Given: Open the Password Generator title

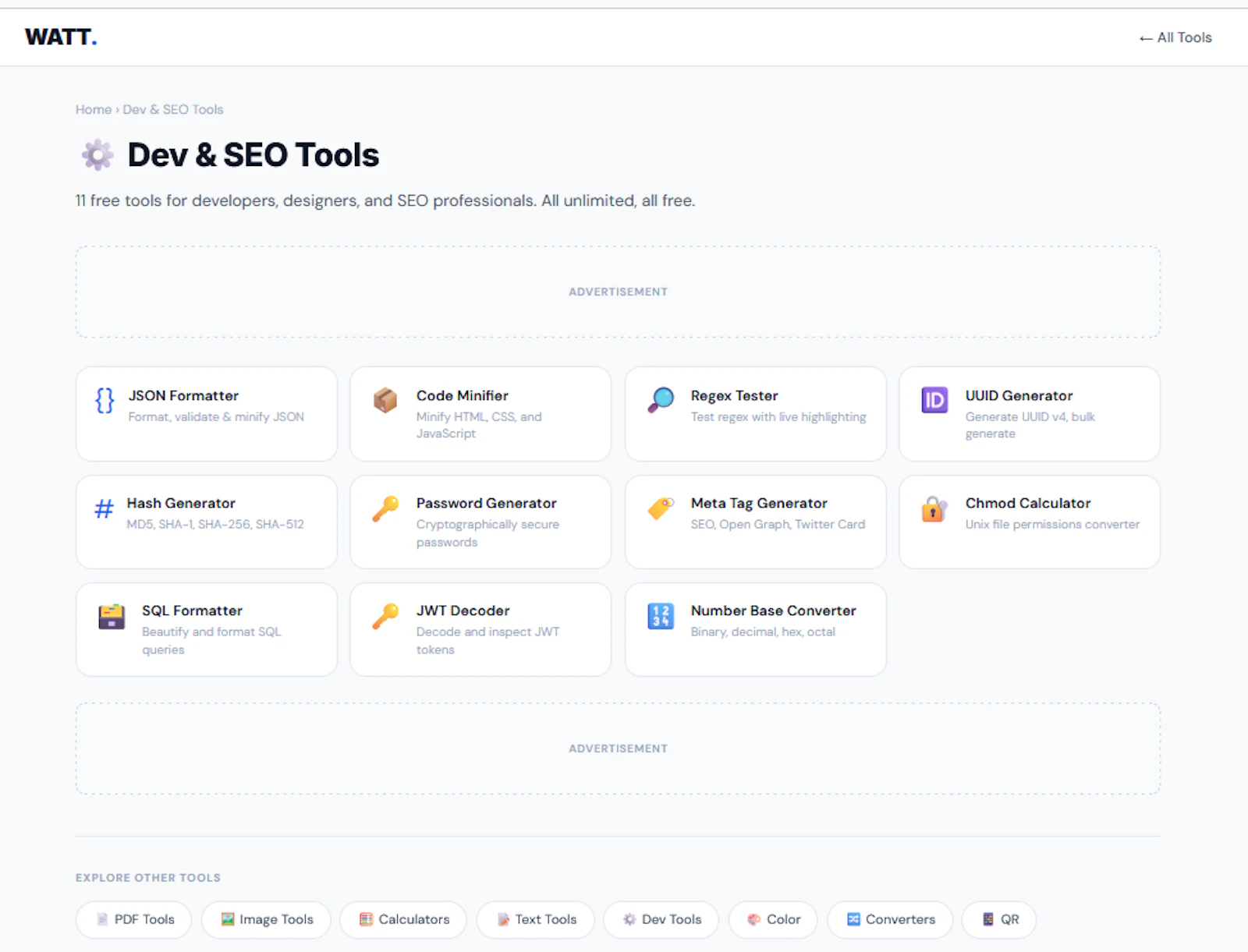Looking at the screenshot, I should (486, 503).
